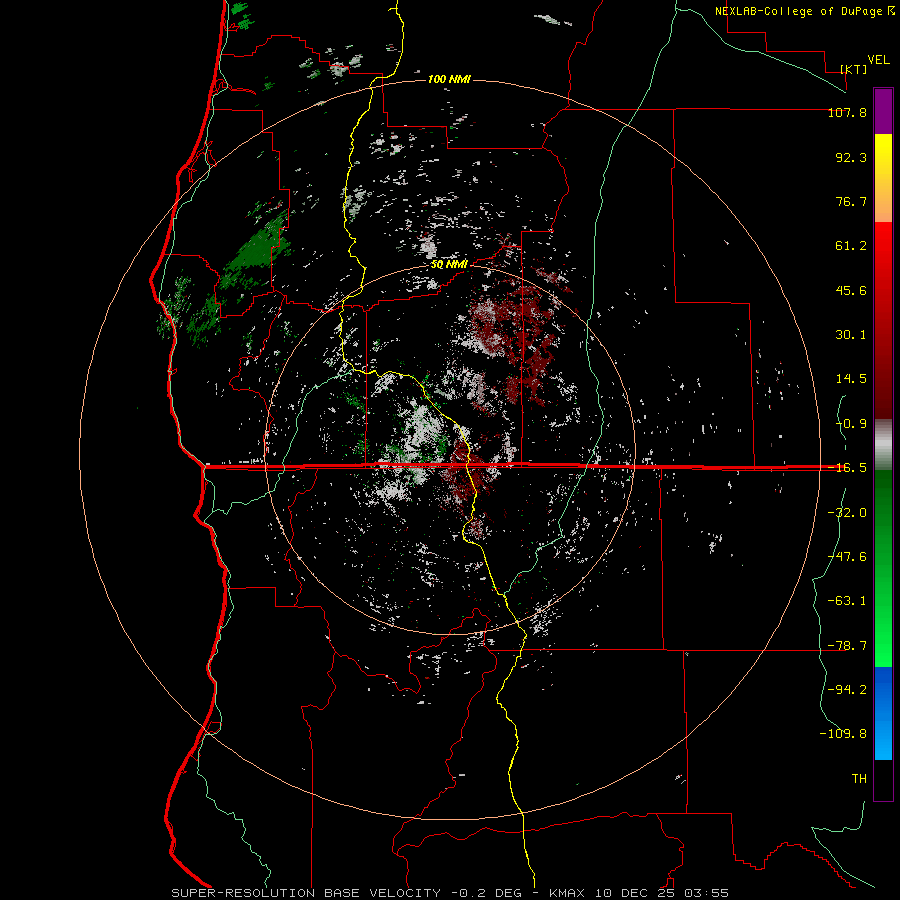Viewport: 900px width, 900px height.
Task: Click the 45.6 velocity scale value
Action: click(x=851, y=290)
